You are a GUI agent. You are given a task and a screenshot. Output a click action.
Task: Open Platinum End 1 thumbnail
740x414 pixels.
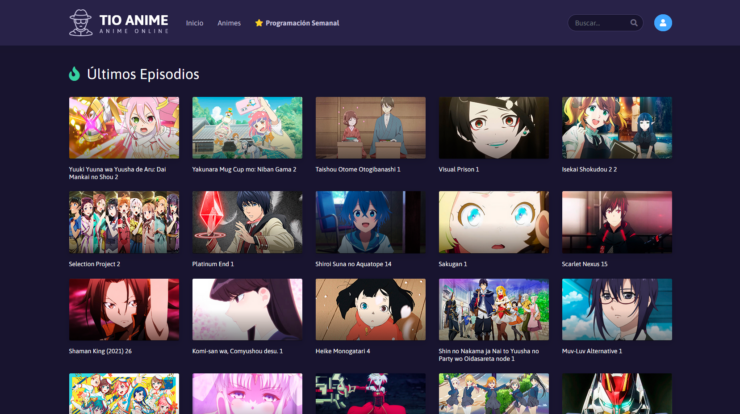point(247,222)
